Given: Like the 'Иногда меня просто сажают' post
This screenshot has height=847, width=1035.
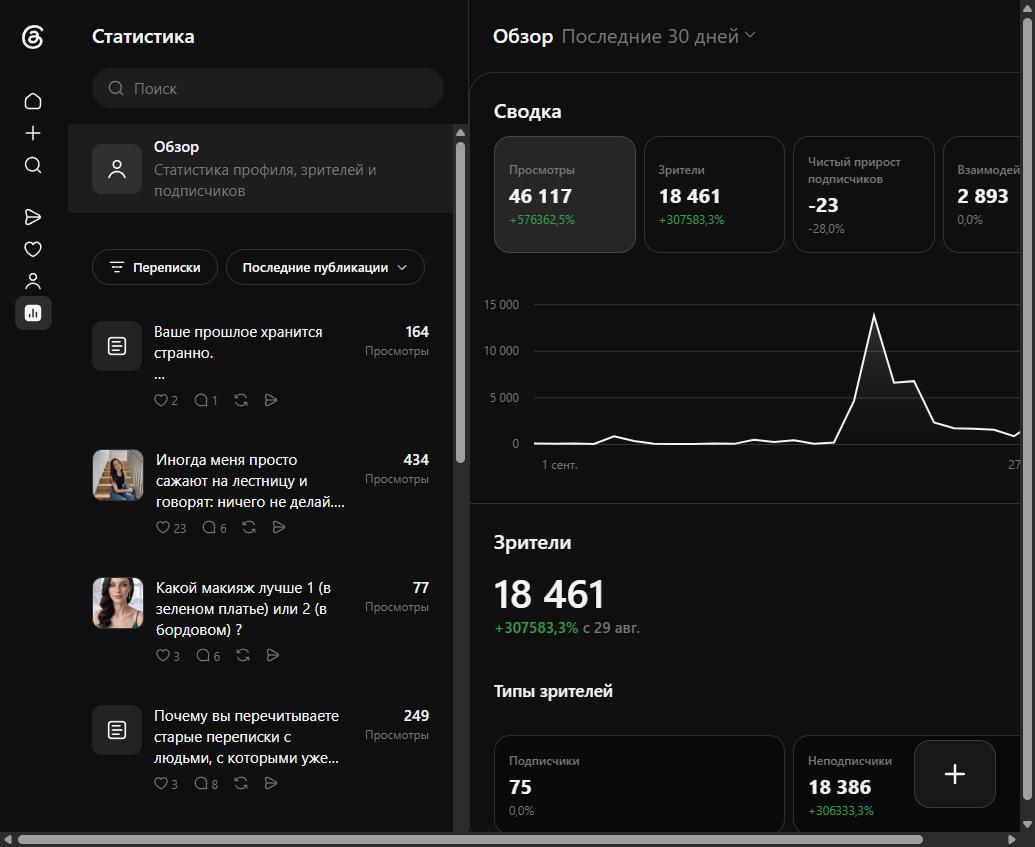Looking at the screenshot, I should (x=162, y=527).
